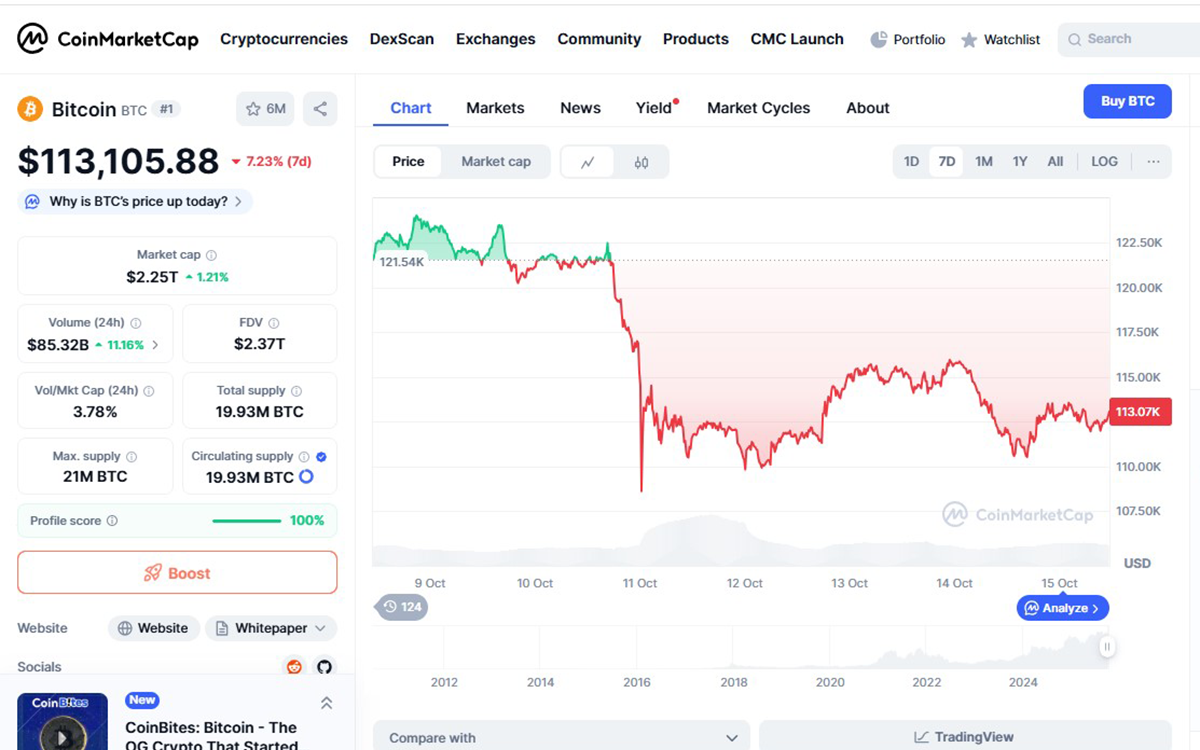Open Bitcoin's GitHub via social icon
Image resolution: width=1200 pixels, height=750 pixels.
click(325, 666)
